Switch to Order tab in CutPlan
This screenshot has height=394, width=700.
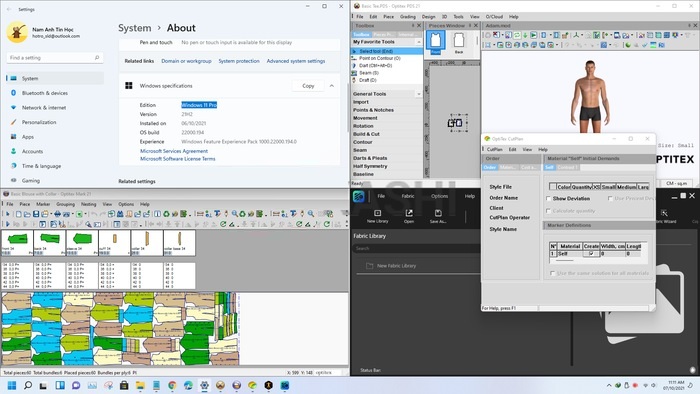[490, 167]
